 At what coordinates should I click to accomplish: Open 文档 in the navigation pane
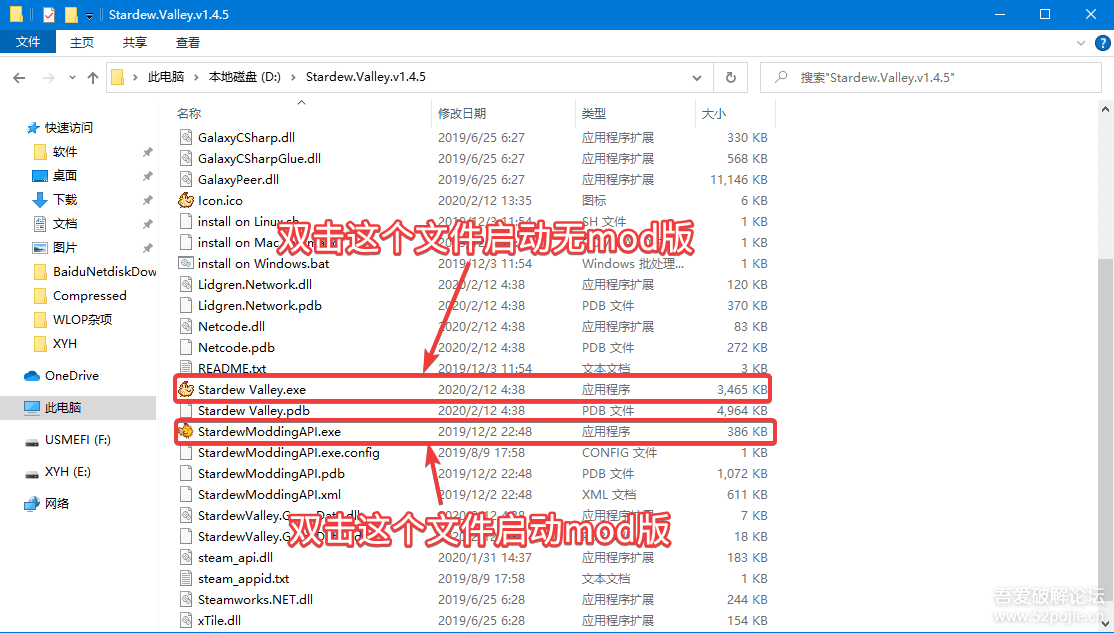[65, 224]
